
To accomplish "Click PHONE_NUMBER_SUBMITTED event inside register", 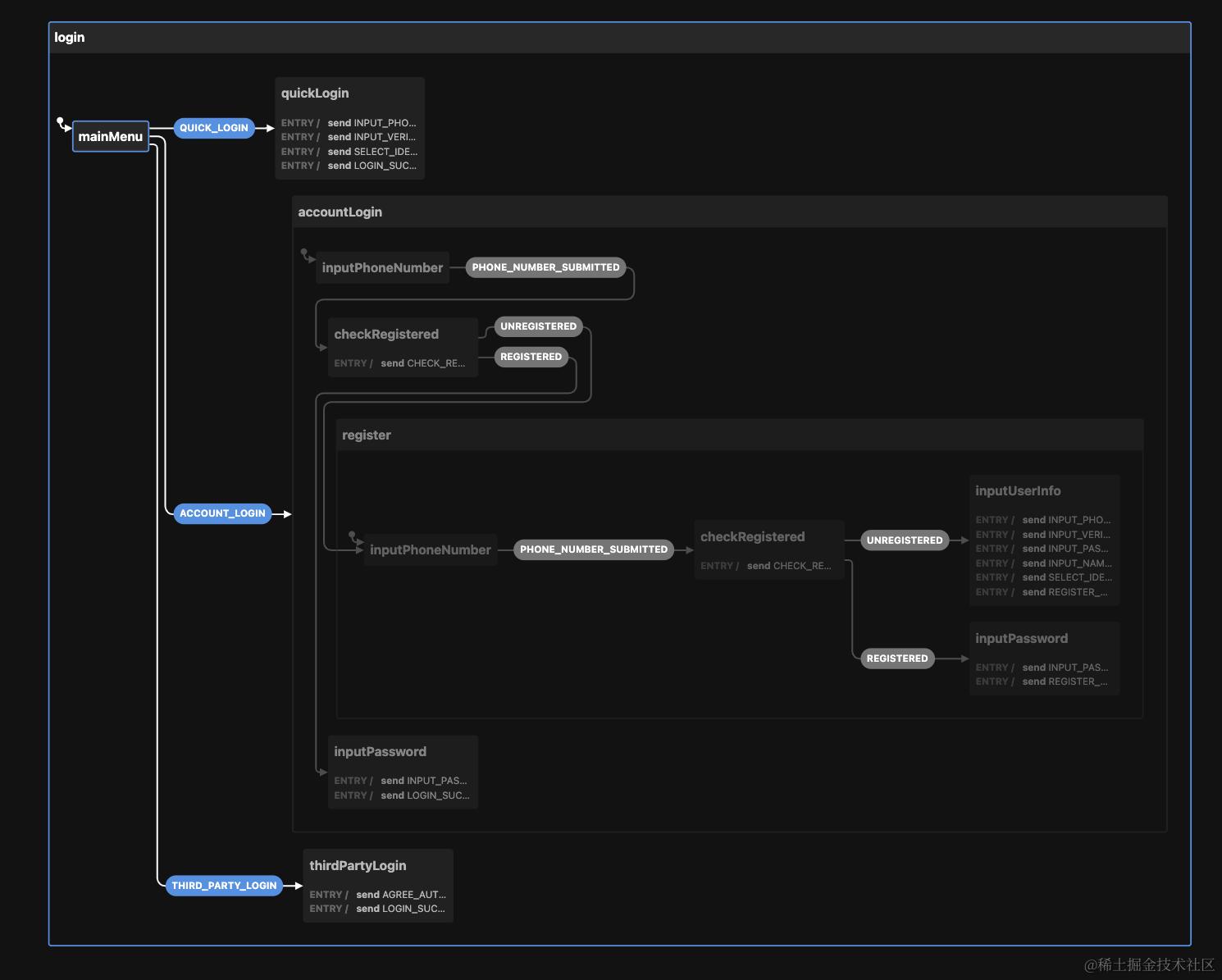I will click(594, 549).
